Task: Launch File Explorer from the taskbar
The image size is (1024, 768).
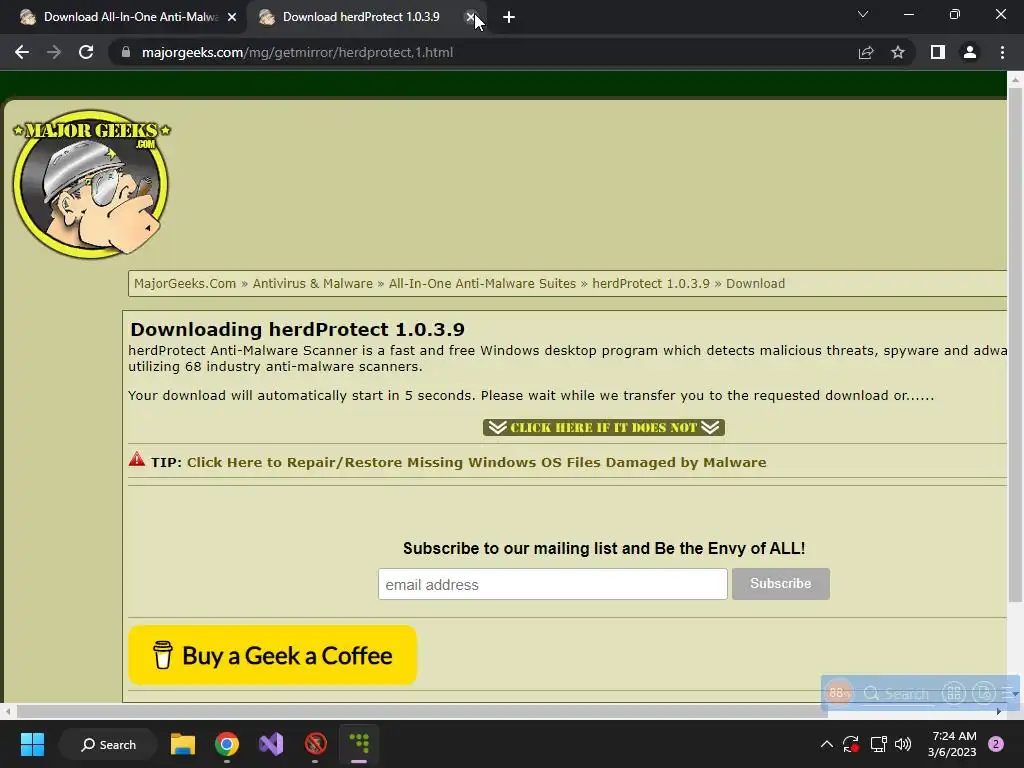Action: [183, 744]
